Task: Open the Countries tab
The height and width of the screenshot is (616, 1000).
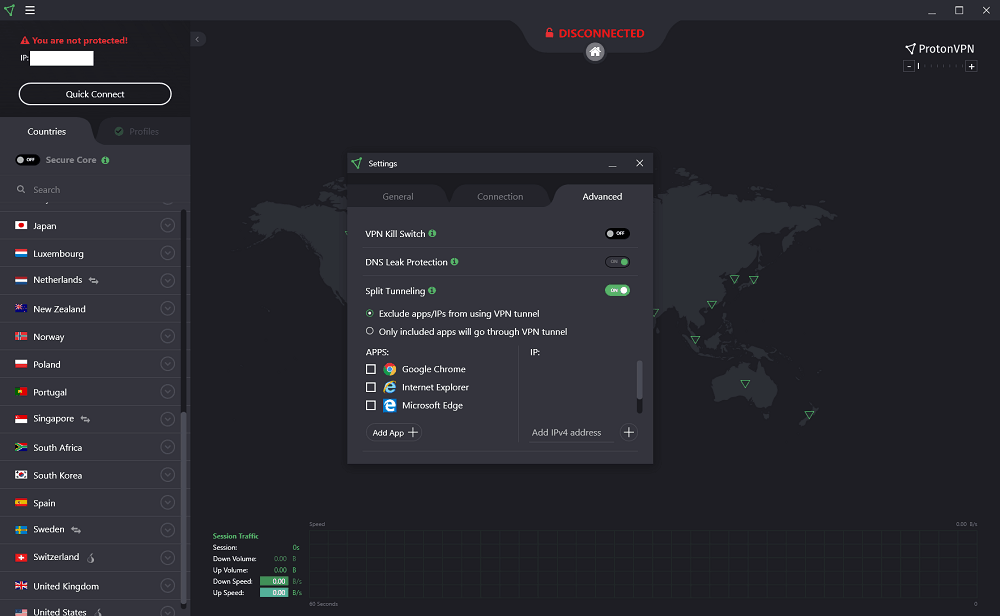Action: [x=47, y=131]
